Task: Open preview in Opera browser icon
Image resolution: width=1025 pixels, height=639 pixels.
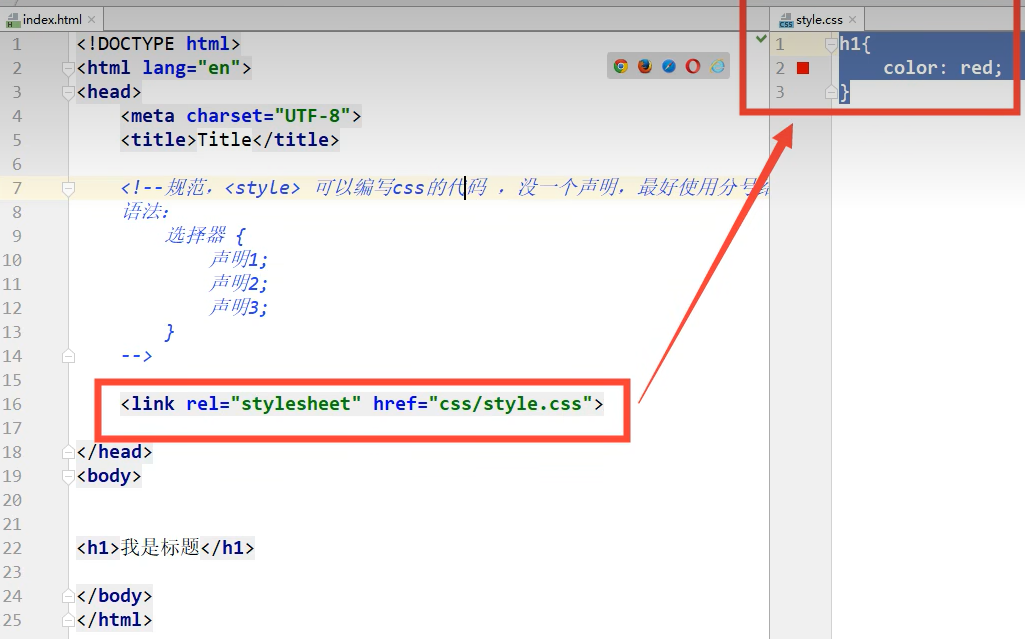Action: tap(693, 66)
